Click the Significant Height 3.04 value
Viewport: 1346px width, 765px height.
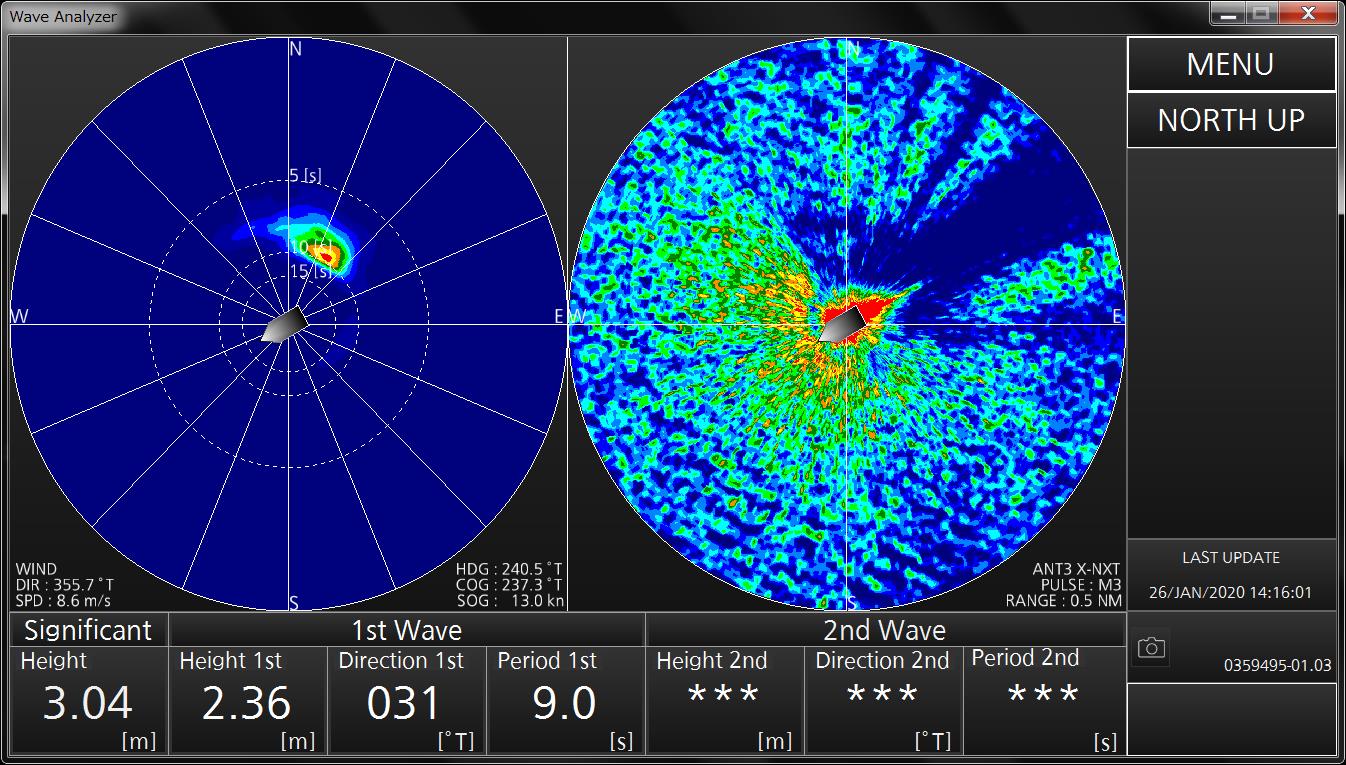[88, 701]
